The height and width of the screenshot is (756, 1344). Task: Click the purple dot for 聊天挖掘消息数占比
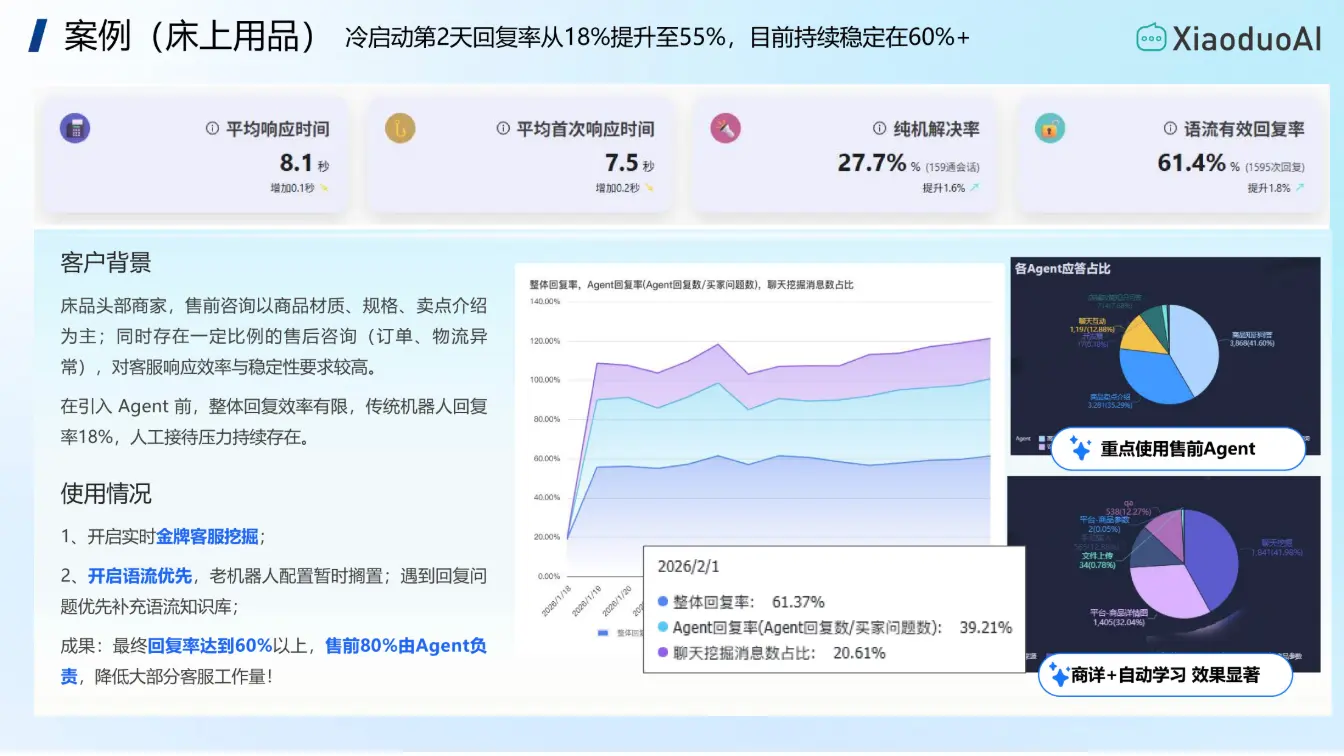coord(663,653)
